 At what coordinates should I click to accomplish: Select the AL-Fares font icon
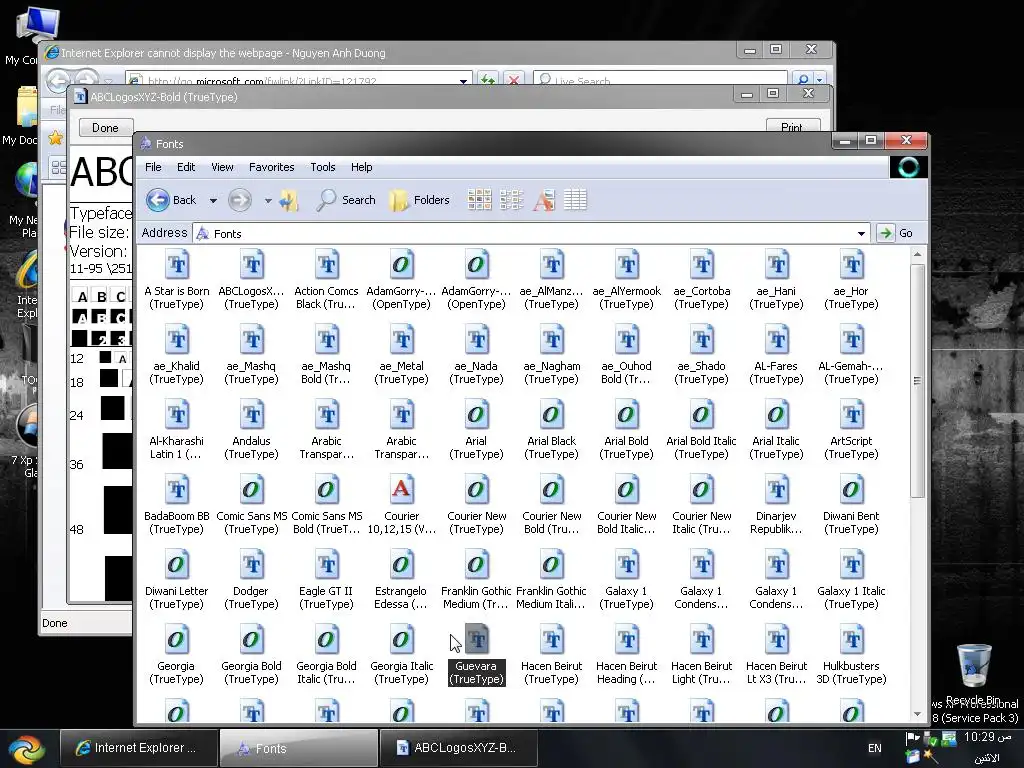[x=777, y=340]
